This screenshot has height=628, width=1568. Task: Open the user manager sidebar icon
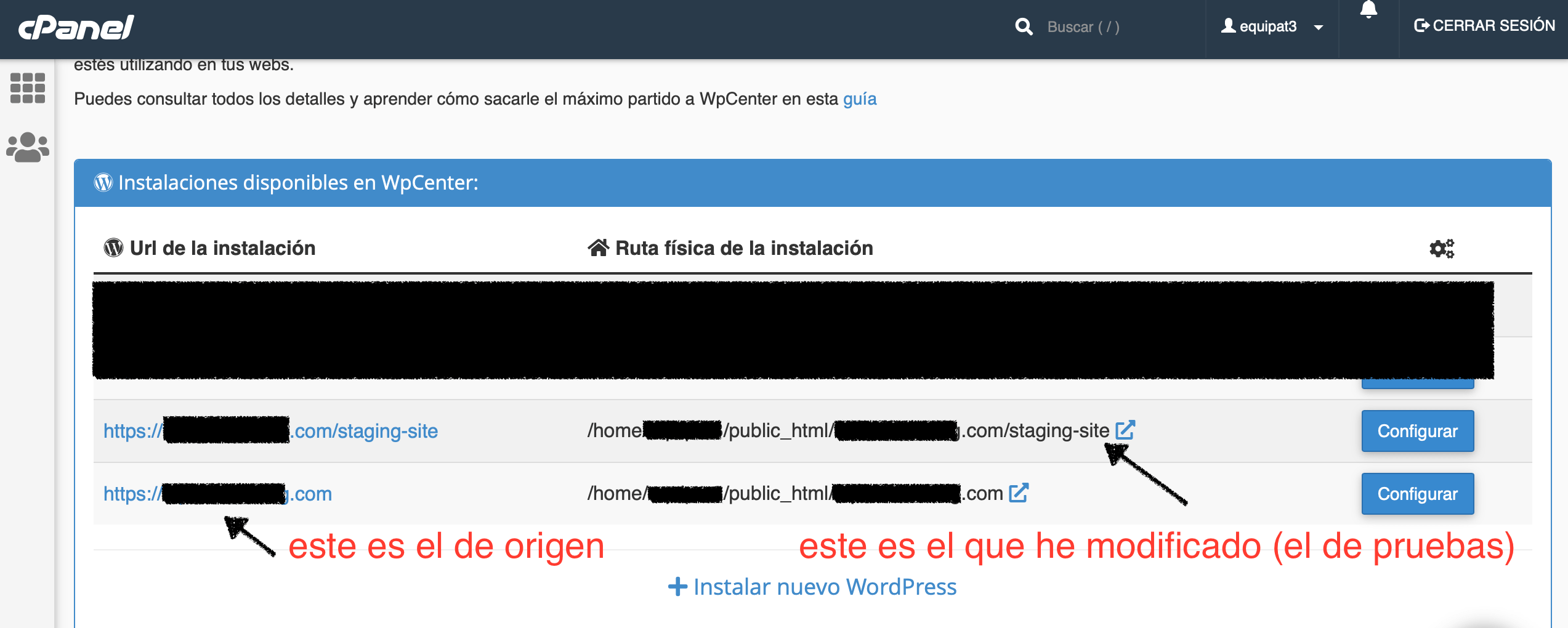click(28, 147)
